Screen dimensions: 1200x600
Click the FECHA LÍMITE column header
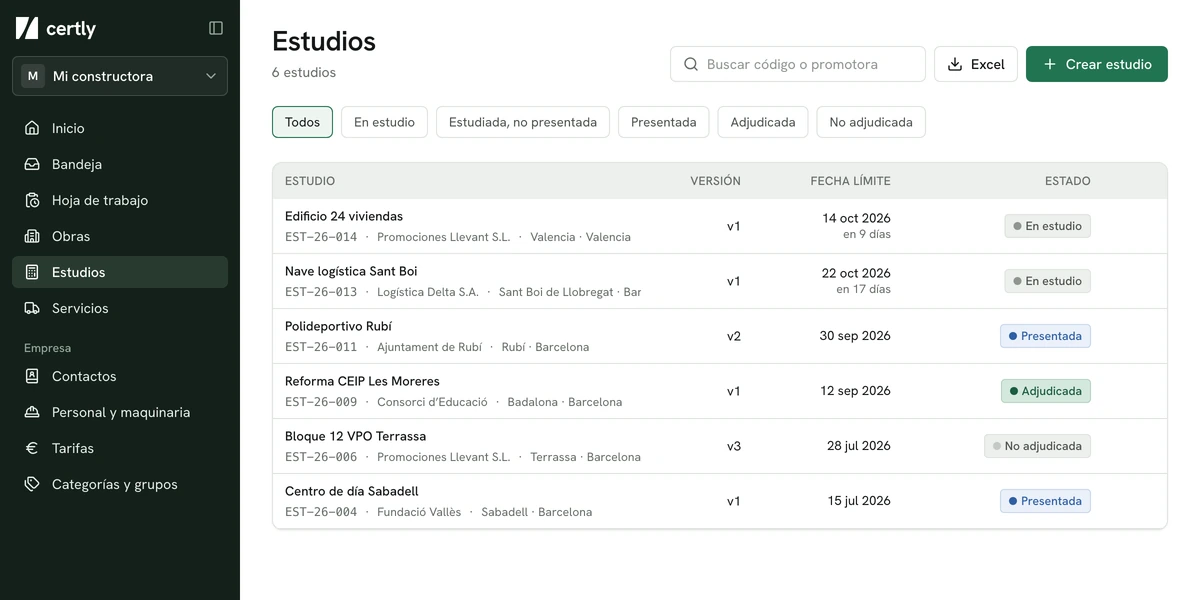[850, 181]
